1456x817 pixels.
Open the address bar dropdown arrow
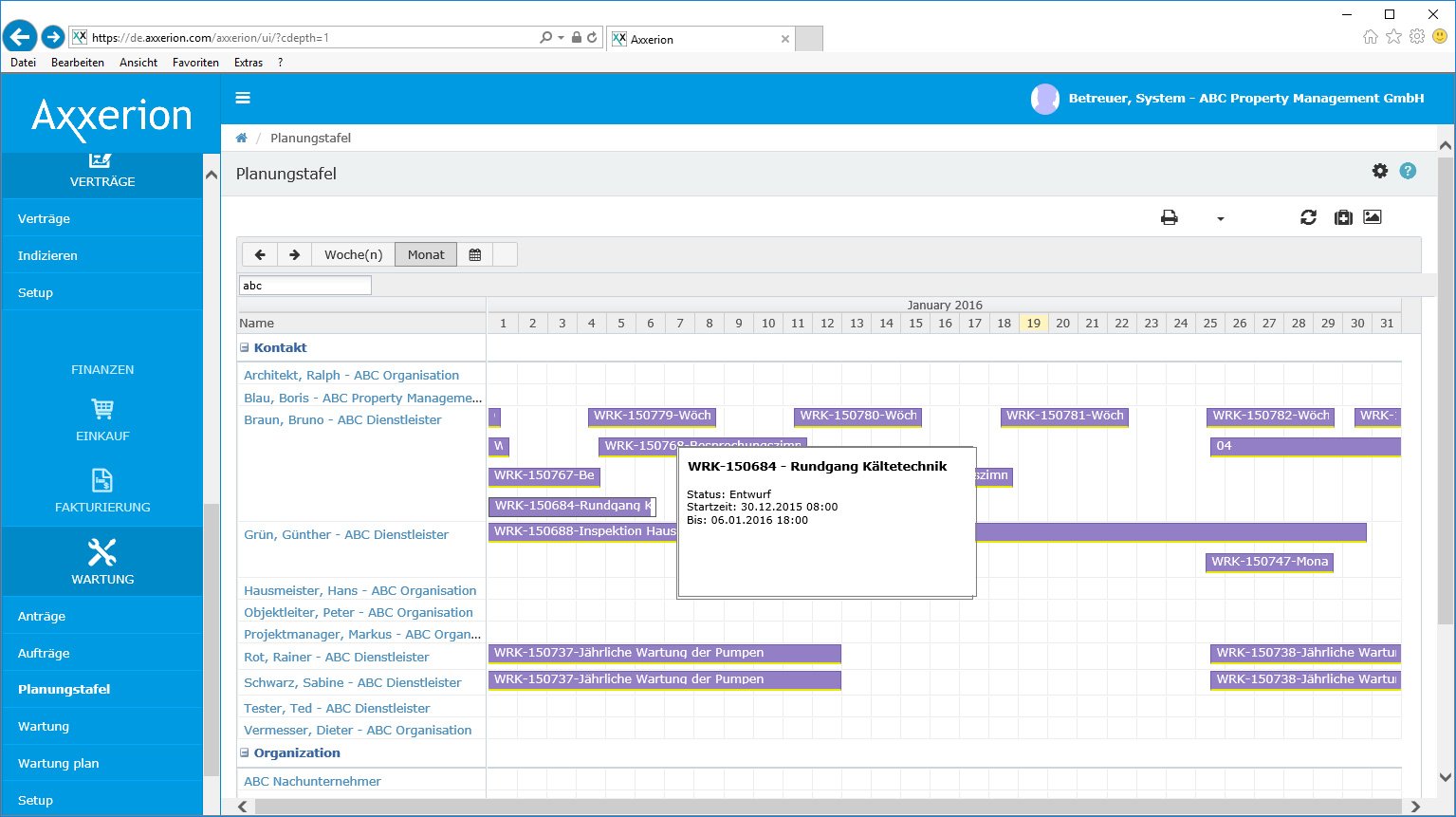[x=561, y=38]
